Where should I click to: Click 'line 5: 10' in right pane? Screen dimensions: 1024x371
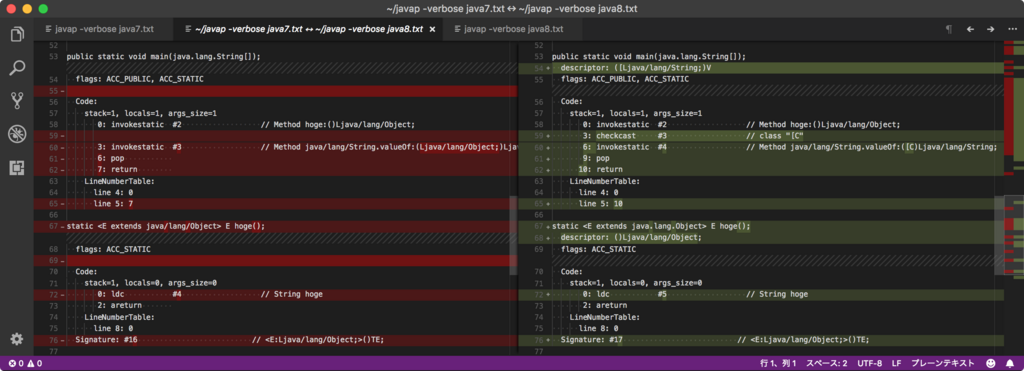(x=601, y=204)
